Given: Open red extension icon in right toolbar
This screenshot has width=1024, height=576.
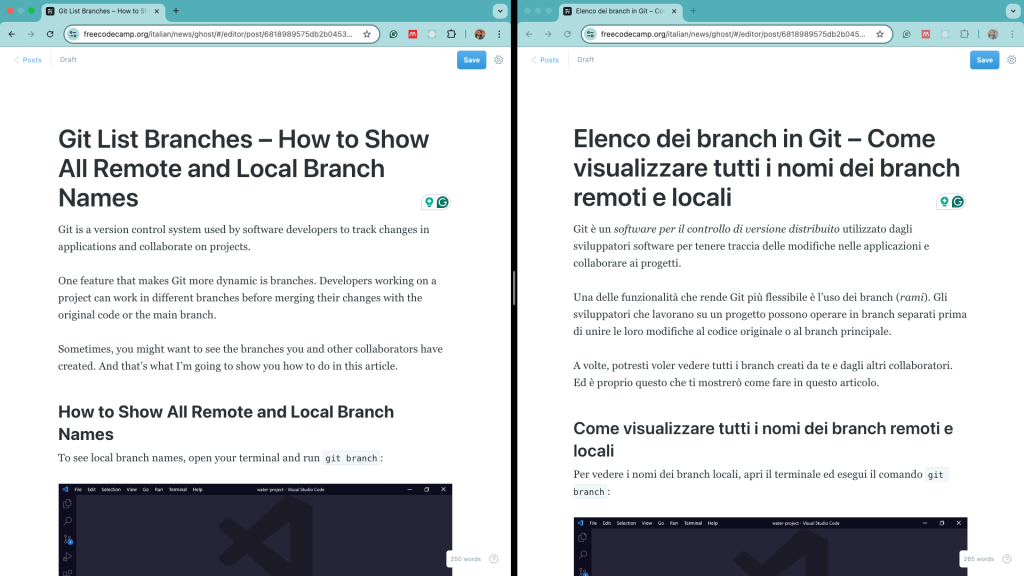Looking at the screenshot, I should [x=926, y=34].
